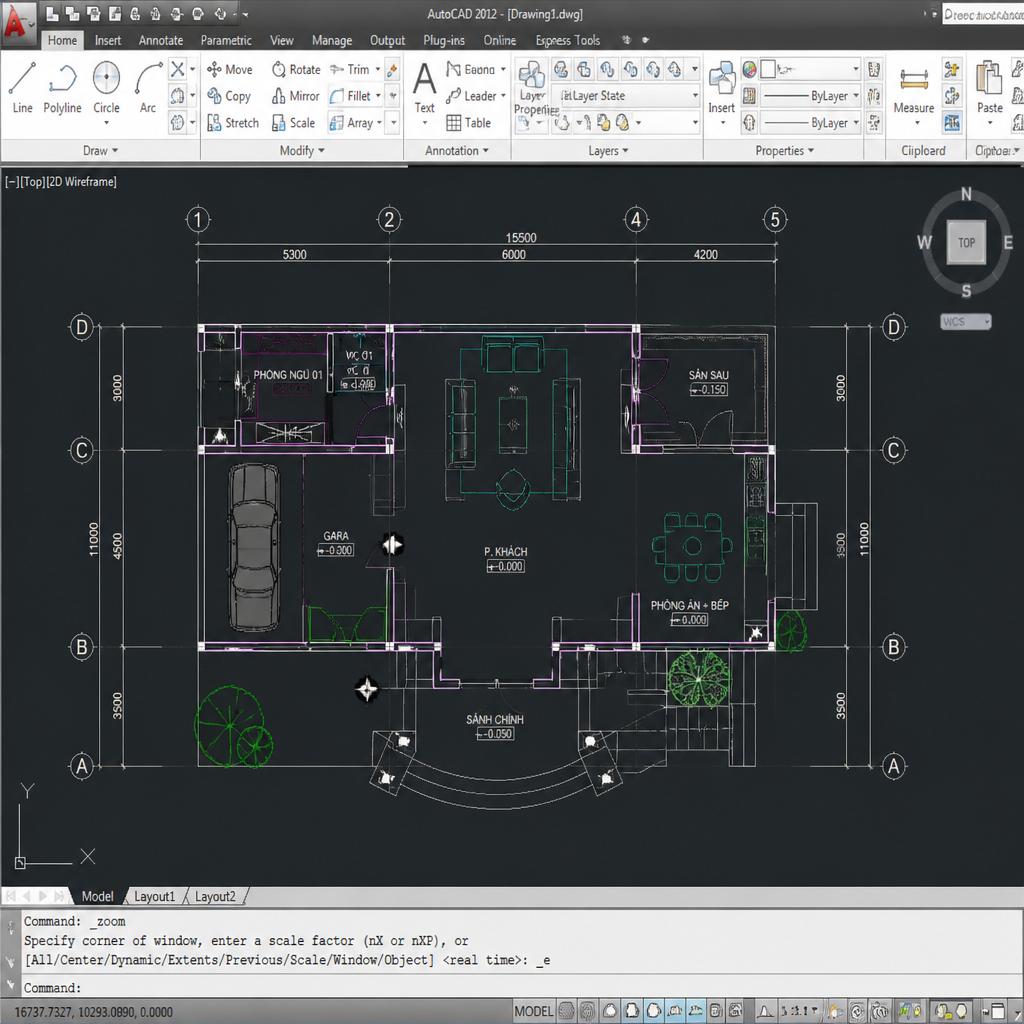Select the Arc tool
The image size is (1024, 1024).
pos(148,88)
